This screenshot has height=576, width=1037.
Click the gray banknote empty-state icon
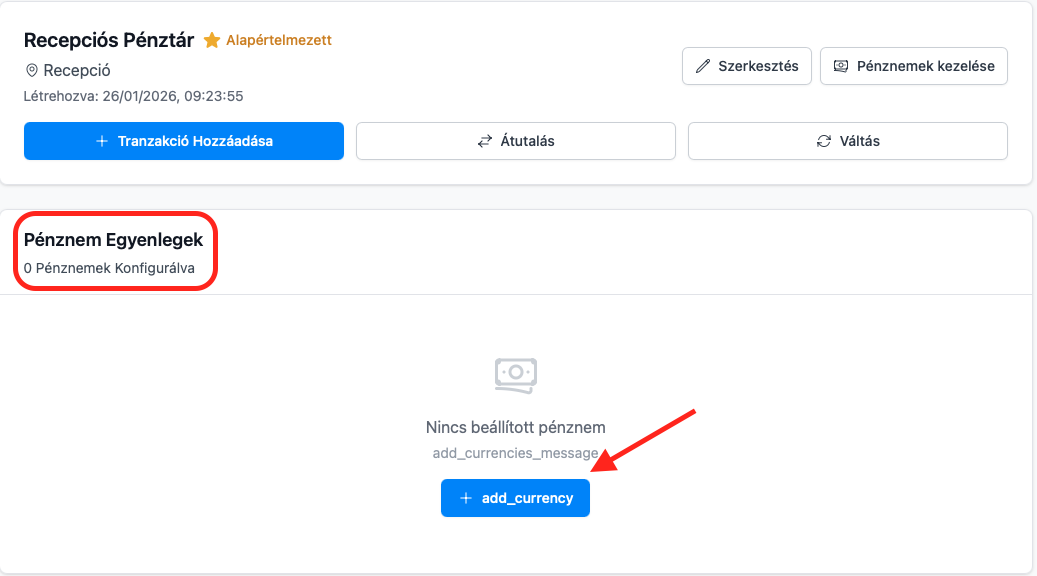[516, 374]
